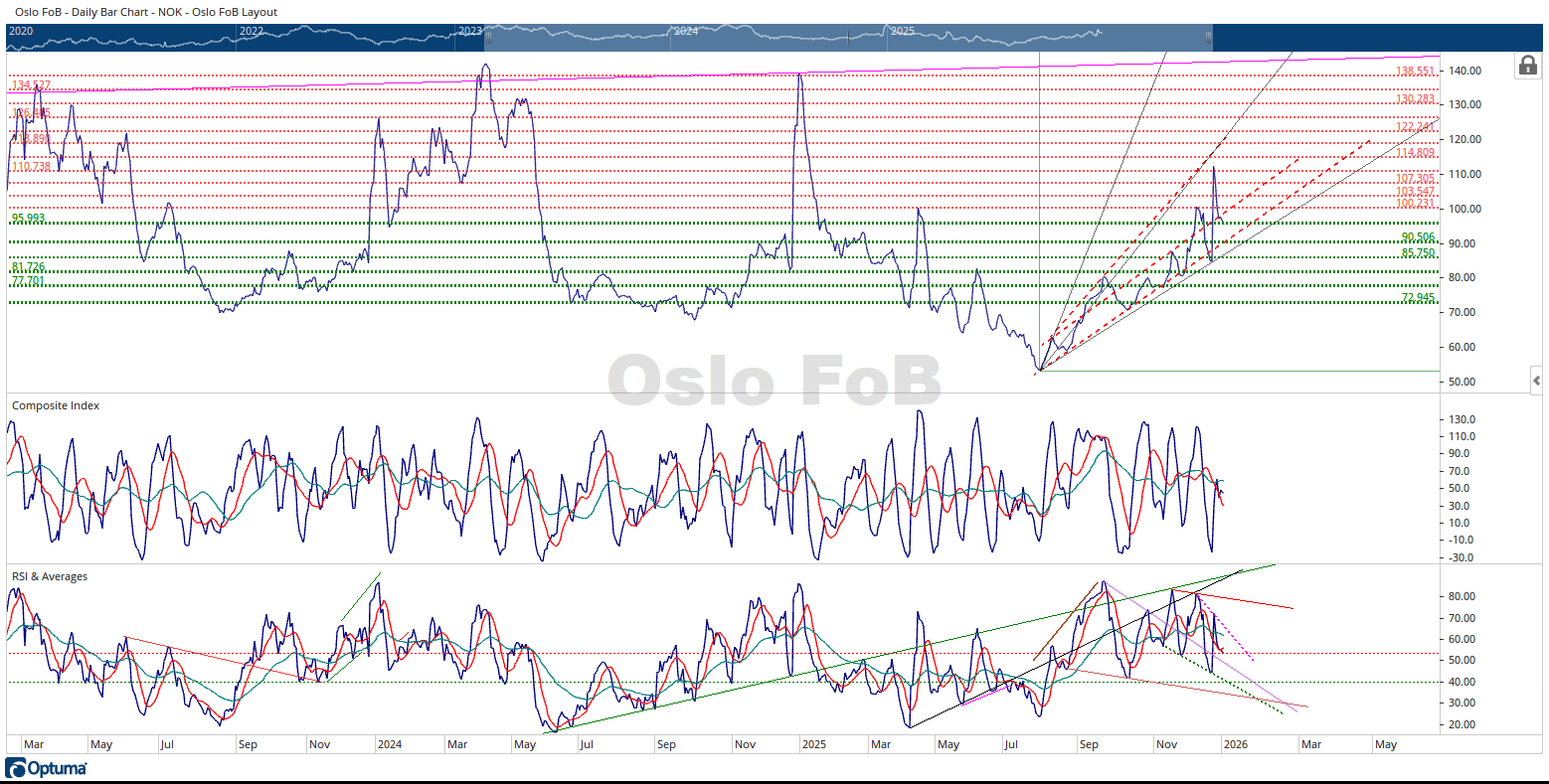1549x784 pixels.
Task: Select the RSI & Averages pane label
Action: click(x=50, y=576)
